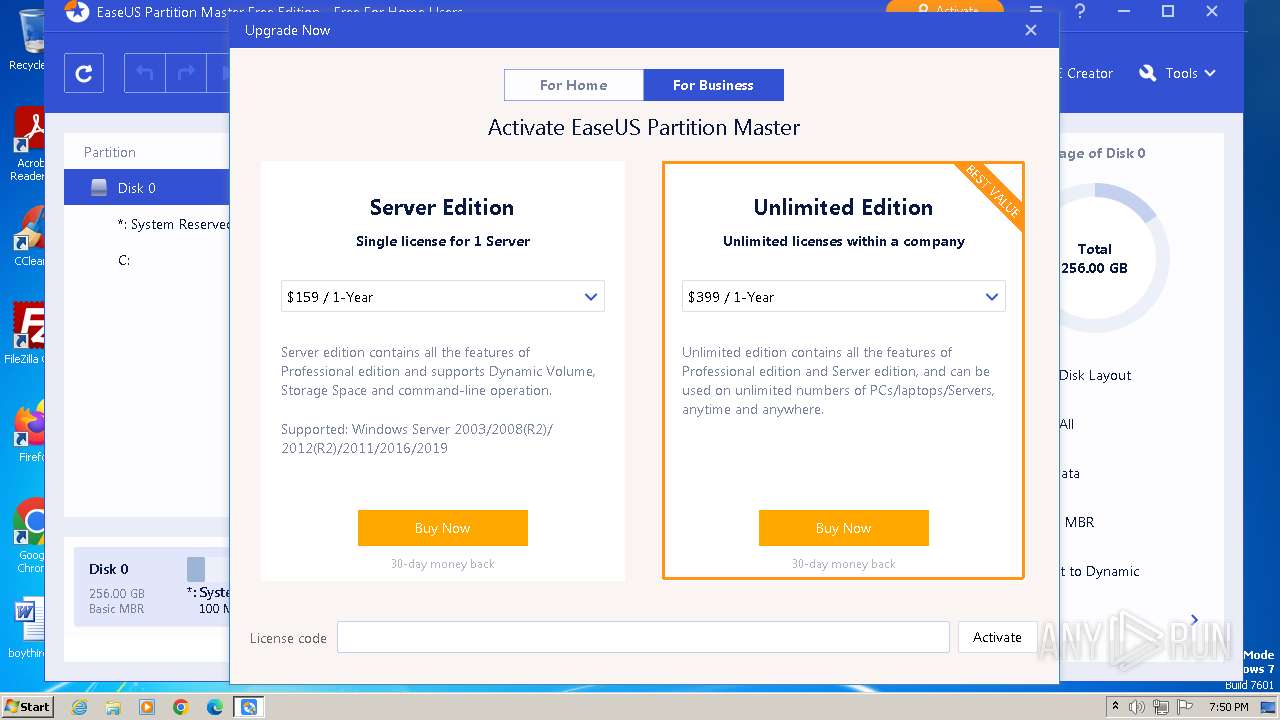
Task: Click Buy Now for Server Edition
Action: (443, 528)
